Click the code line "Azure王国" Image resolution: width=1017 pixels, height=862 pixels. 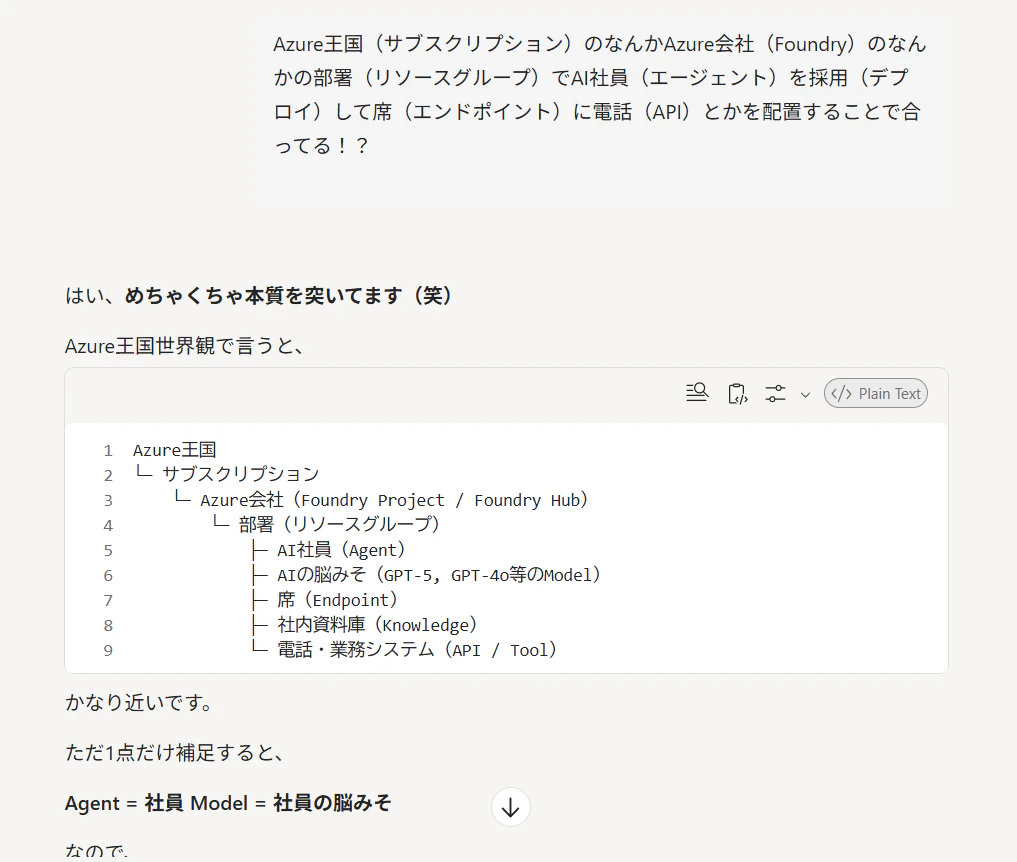click(x=174, y=450)
